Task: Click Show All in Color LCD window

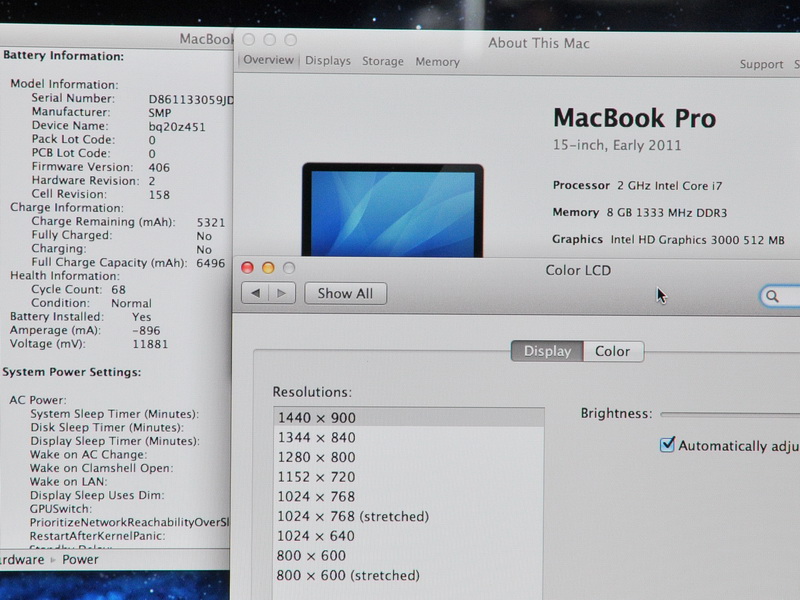Action: pos(345,293)
